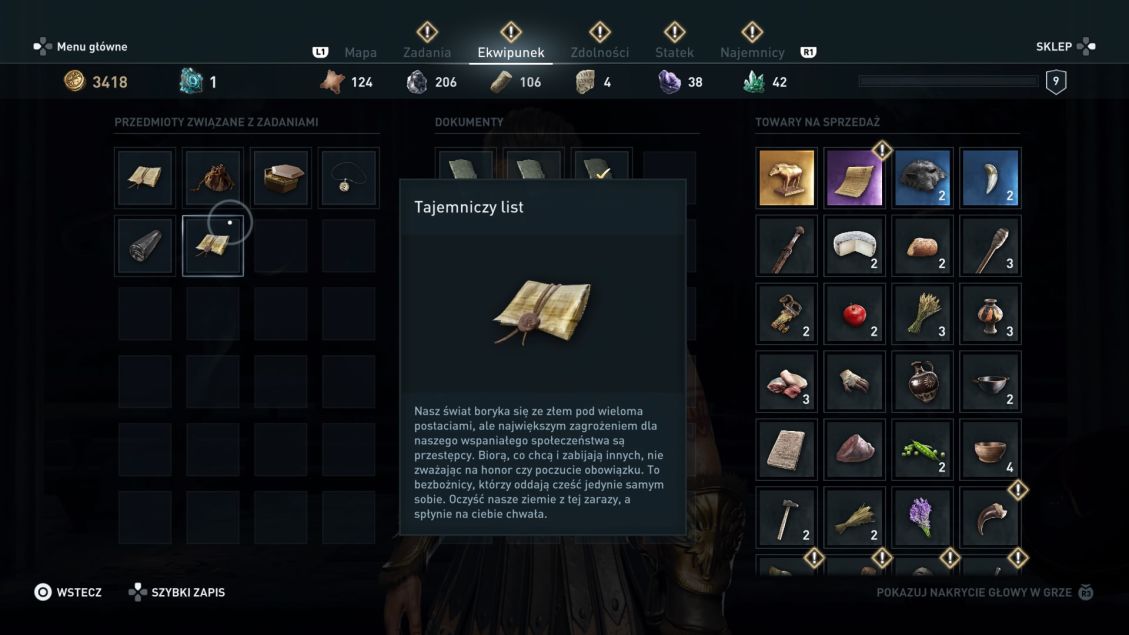Select the red apple item
Viewport: 1129px width, 635px height.
pyautogui.click(x=854, y=314)
